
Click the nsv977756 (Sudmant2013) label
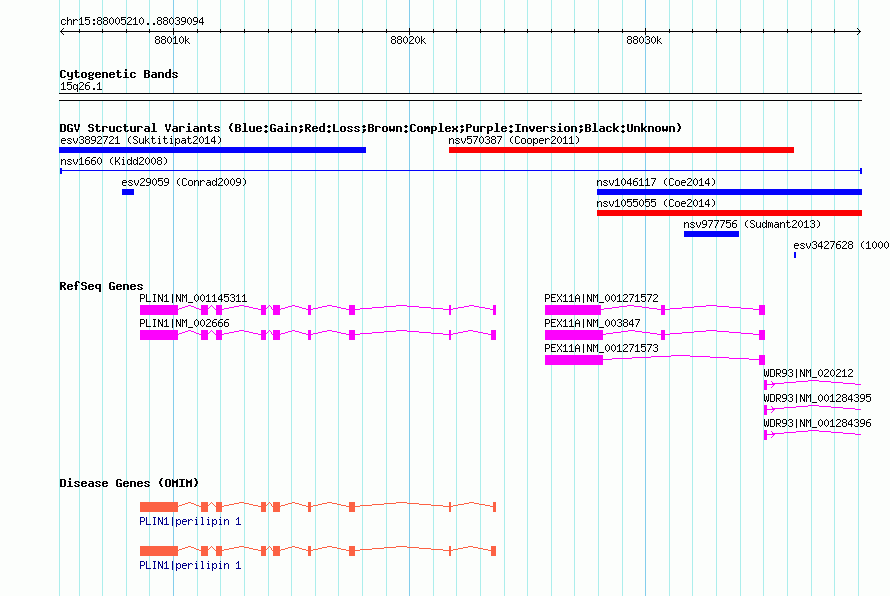coord(752,224)
